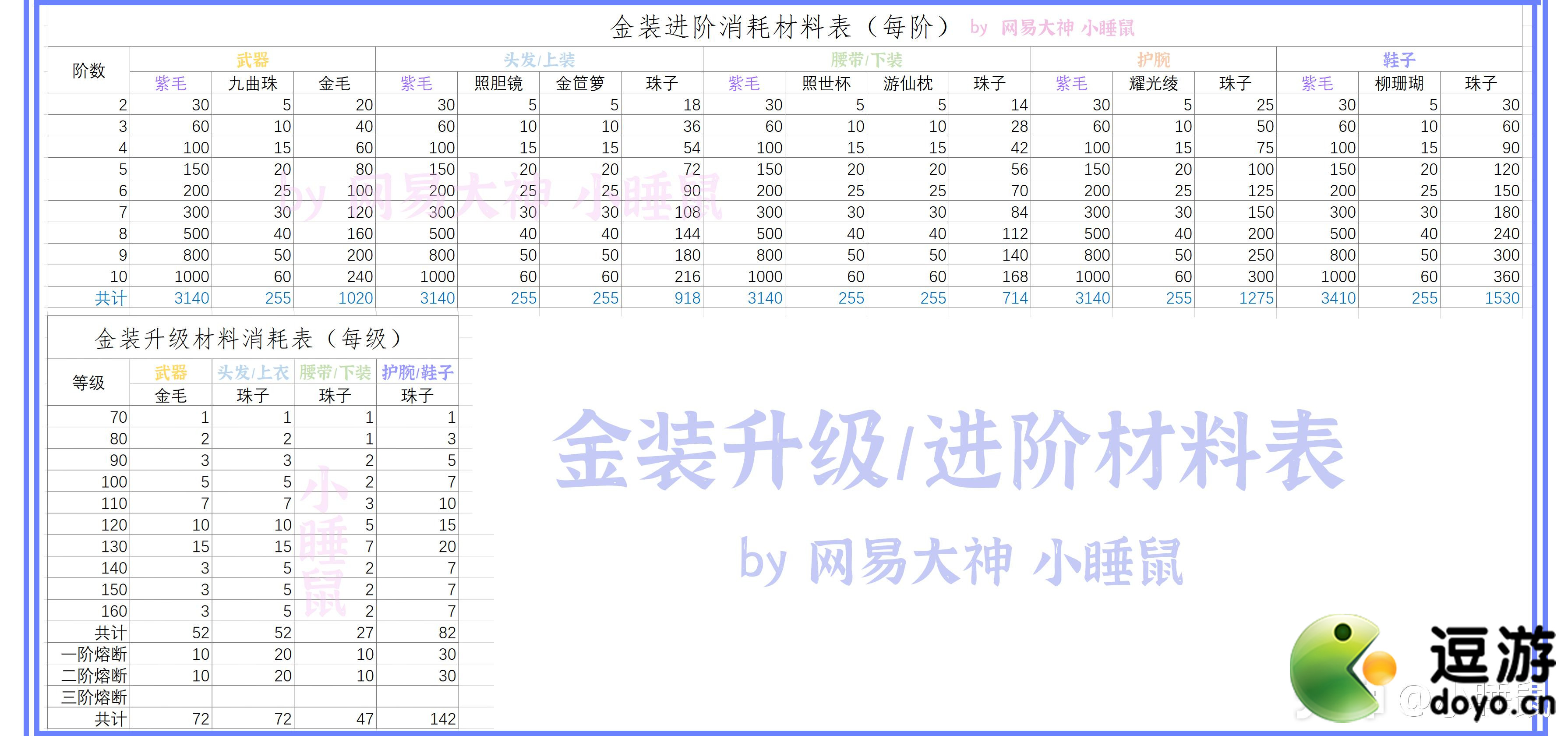Image resolution: width=1568 pixels, height=736 pixels.
Task: Select the "照世杯" column header
Action: 826,83
